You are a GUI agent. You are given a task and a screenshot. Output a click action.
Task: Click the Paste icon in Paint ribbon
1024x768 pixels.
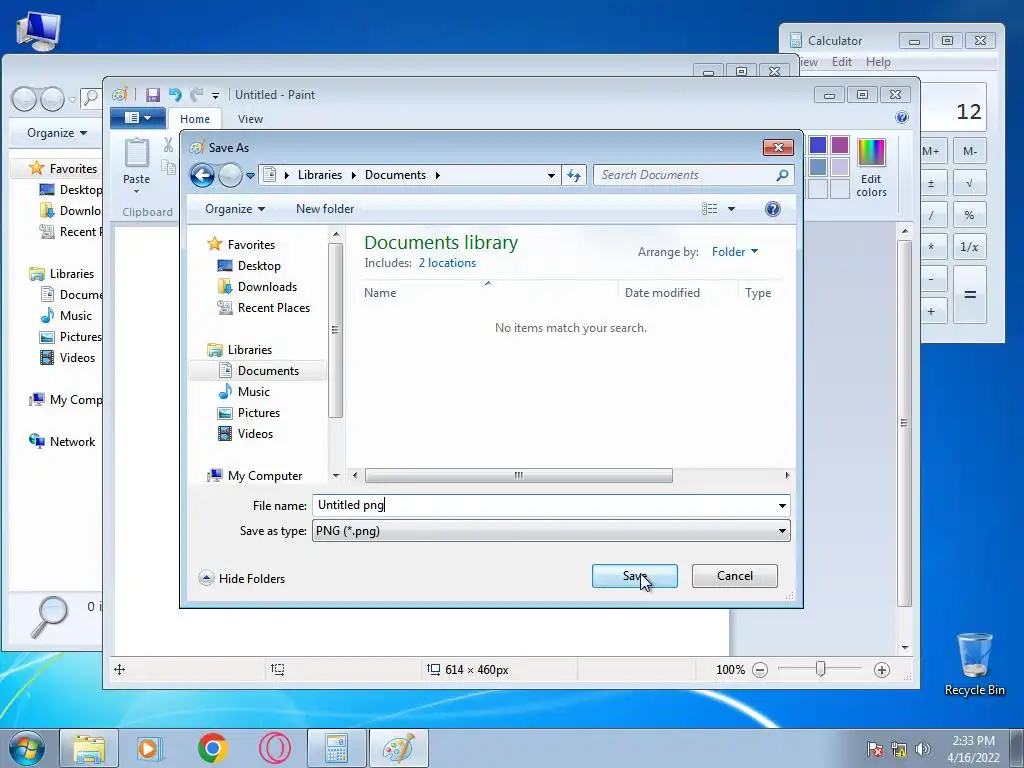coord(136,153)
